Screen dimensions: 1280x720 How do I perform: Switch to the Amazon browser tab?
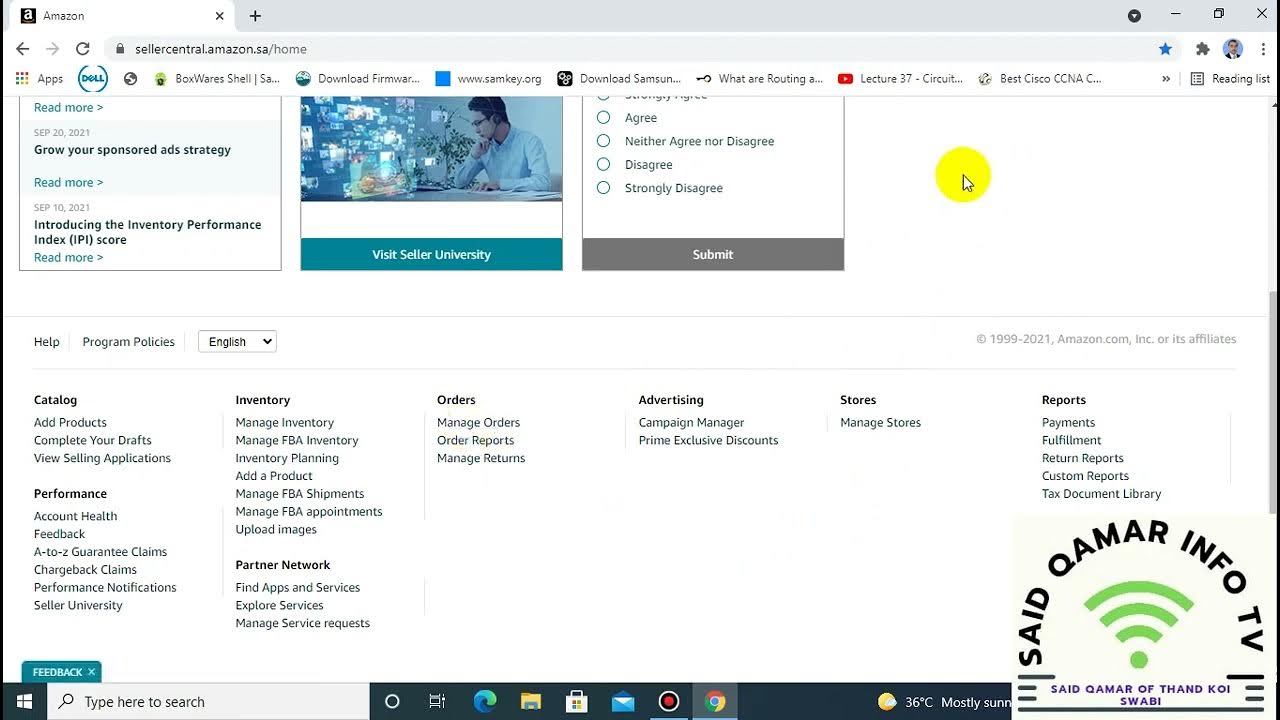(x=120, y=16)
